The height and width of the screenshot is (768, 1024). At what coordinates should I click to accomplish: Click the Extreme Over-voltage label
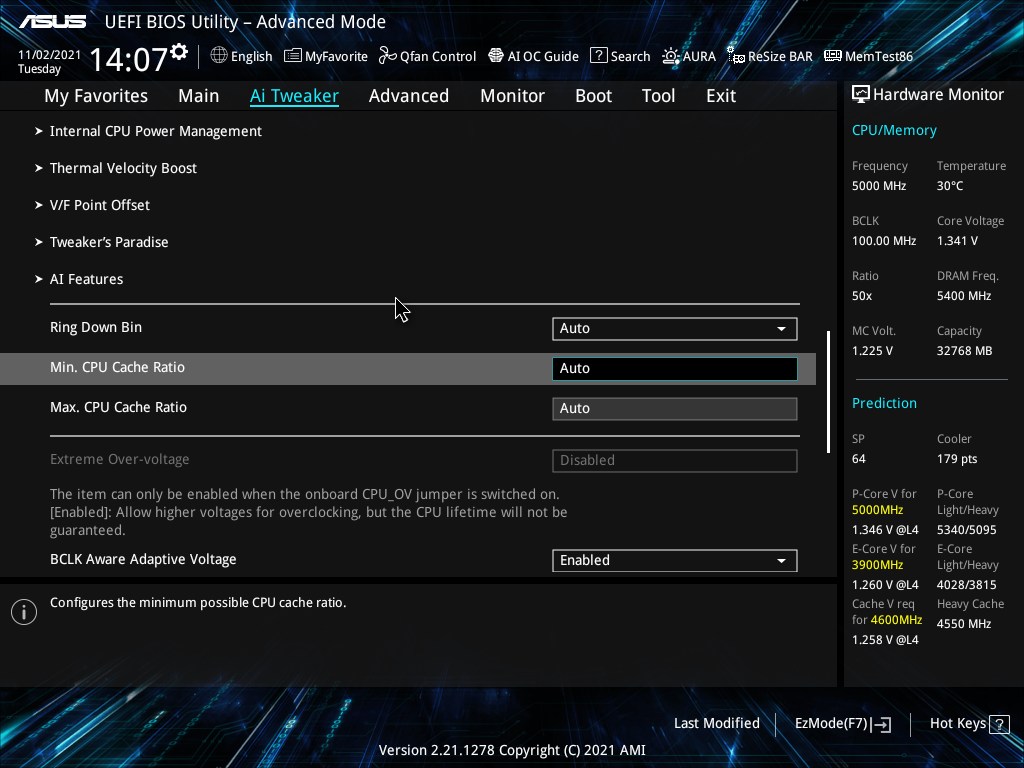(120, 460)
